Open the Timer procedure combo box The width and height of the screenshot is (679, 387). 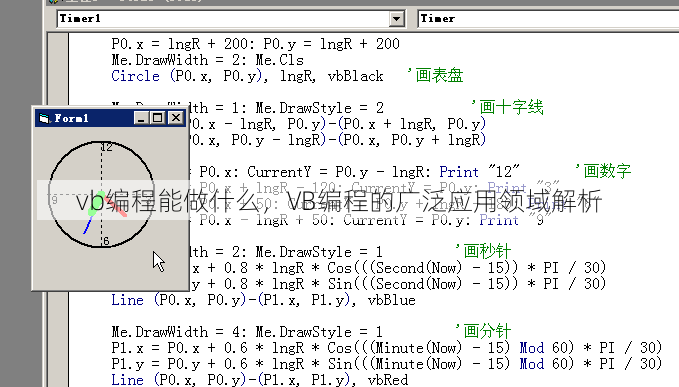click(x=548, y=19)
